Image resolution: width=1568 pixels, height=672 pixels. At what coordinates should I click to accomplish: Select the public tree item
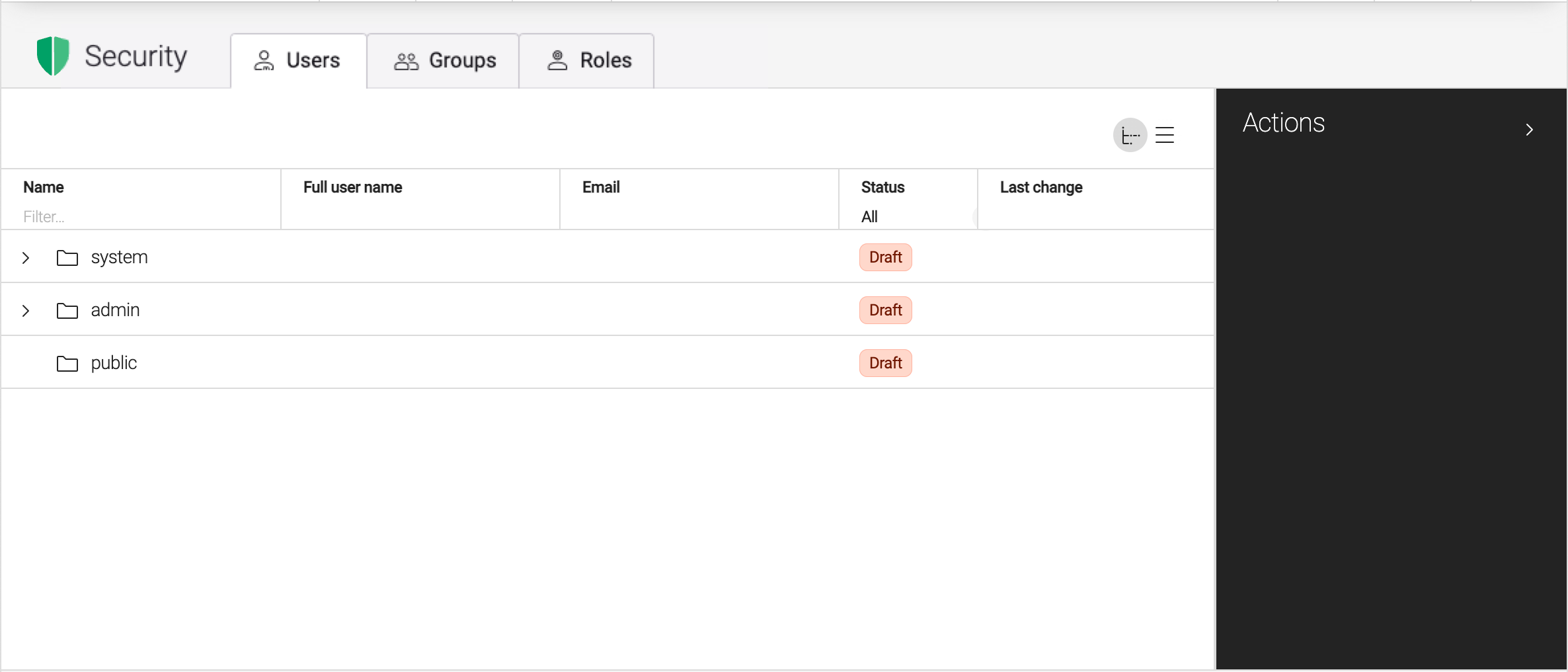[x=114, y=363]
